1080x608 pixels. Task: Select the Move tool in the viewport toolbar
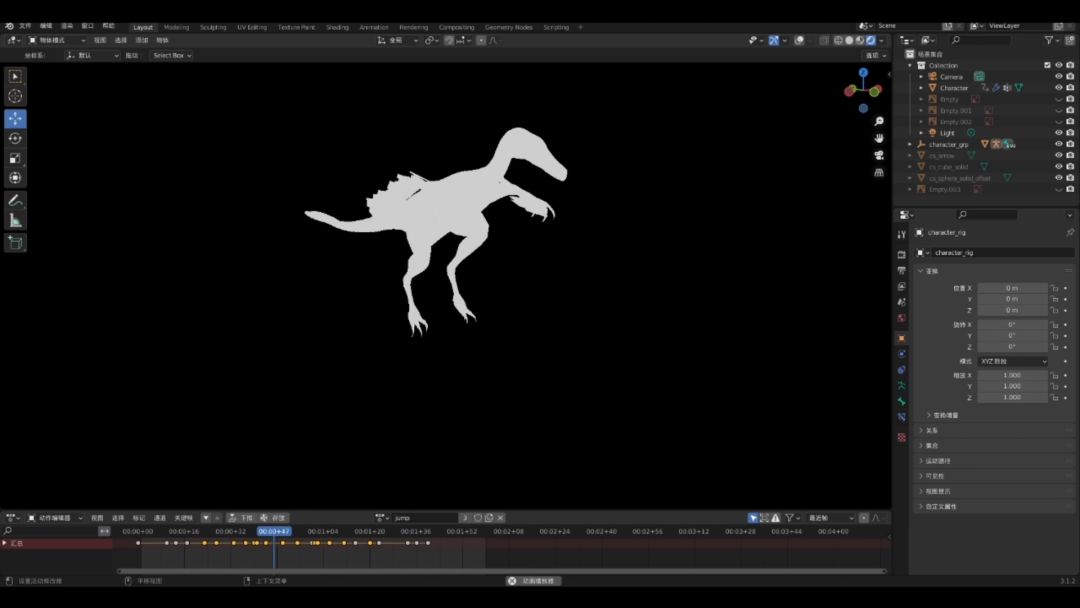[x=15, y=118]
